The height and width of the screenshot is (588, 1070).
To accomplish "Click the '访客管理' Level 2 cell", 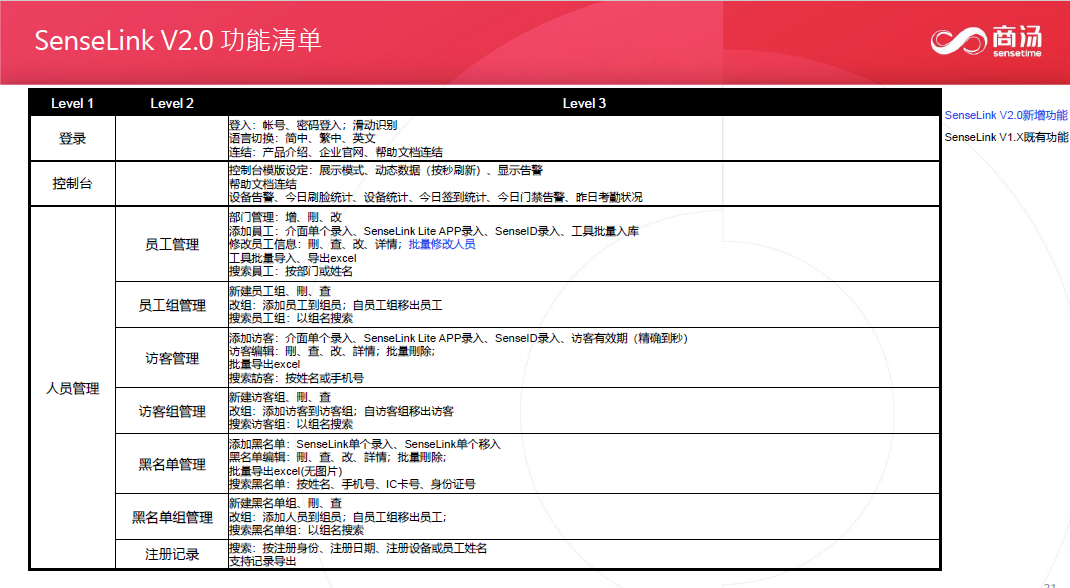I will pyautogui.click(x=172, y=358).
